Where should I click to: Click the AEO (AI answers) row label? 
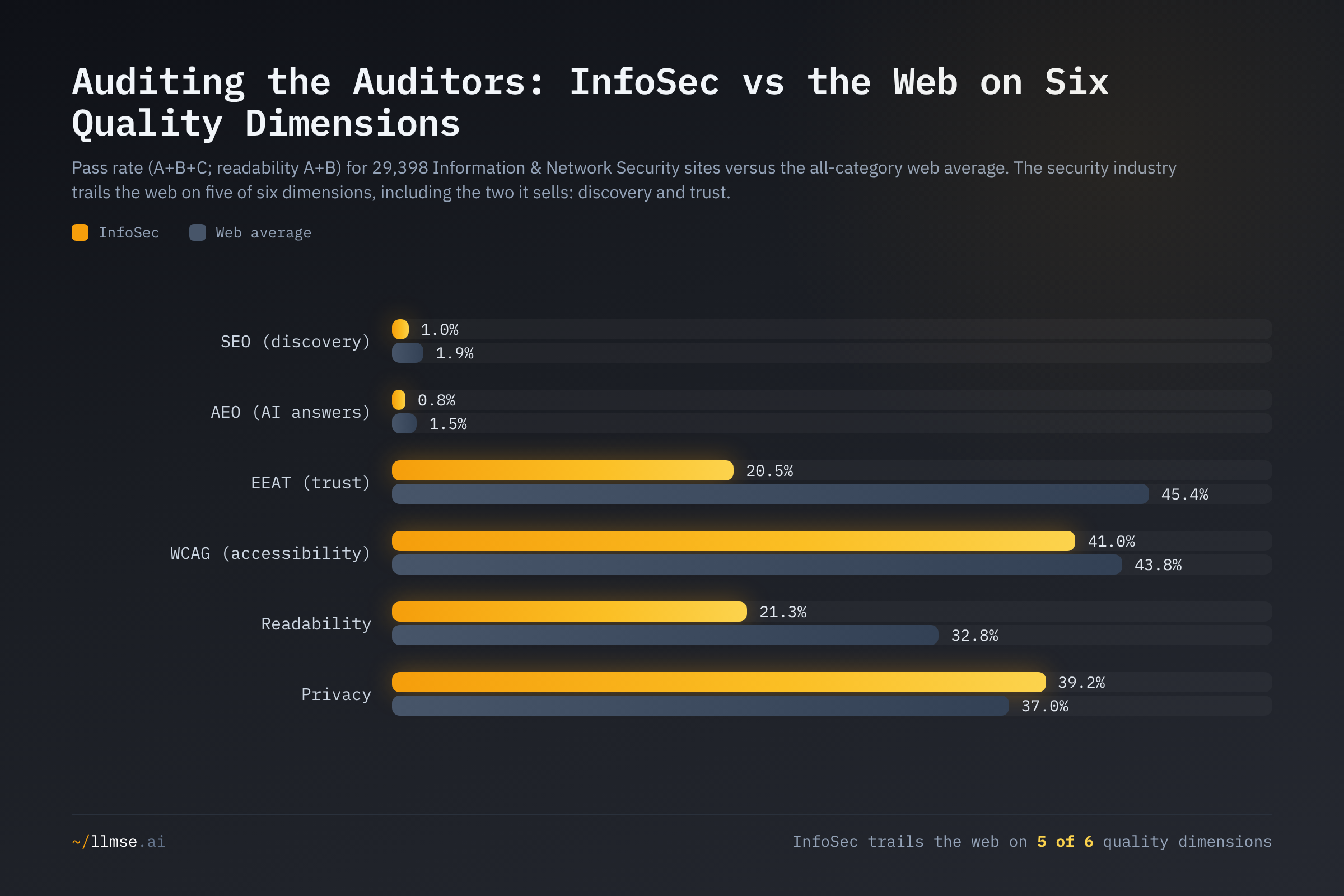(x=291, y=412)
